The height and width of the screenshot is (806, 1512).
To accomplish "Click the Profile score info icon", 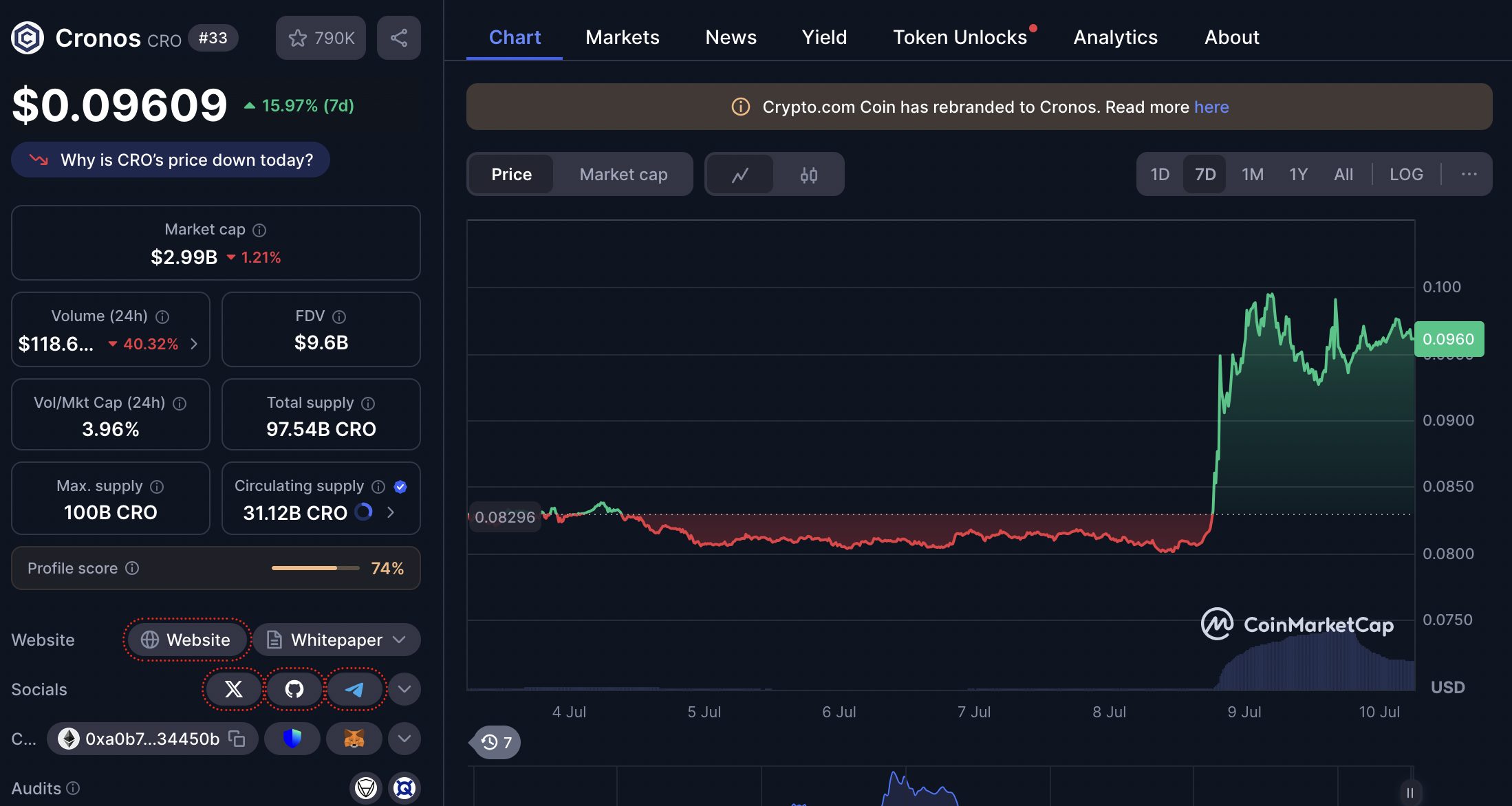I will pos(132,568).
